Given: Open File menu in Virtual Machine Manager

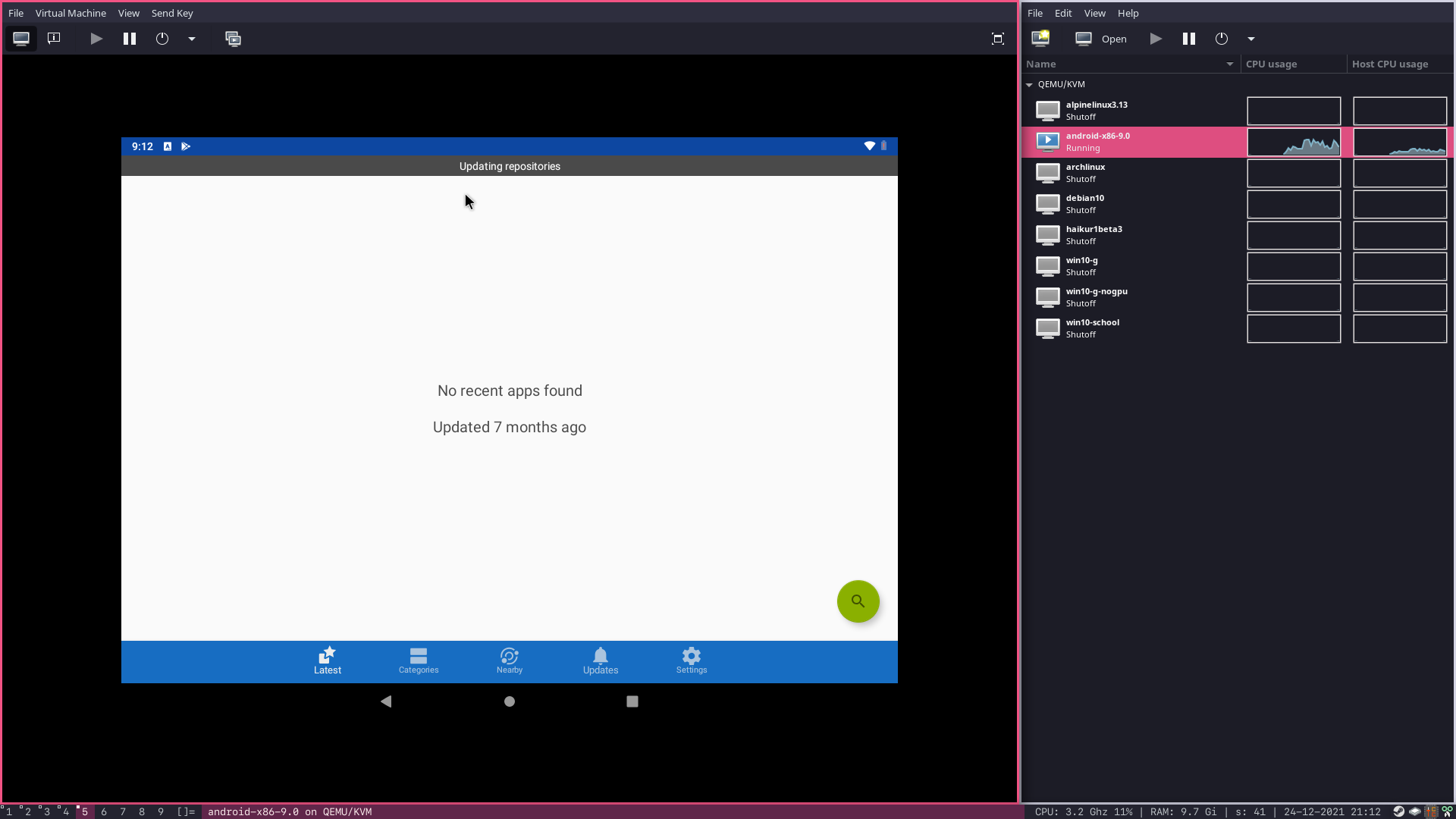Looking at the screenshot, I should click(1035, 13).
